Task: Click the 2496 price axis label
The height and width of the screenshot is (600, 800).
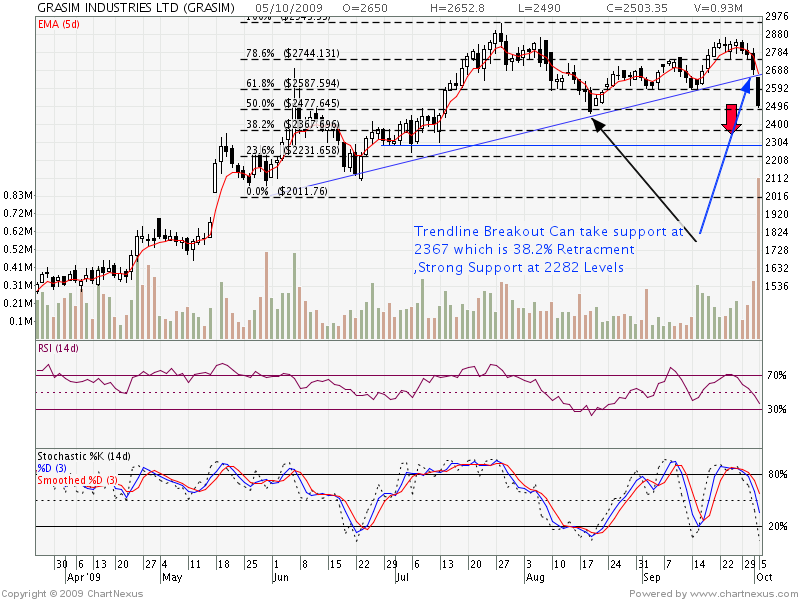Action: click(777, 106)
